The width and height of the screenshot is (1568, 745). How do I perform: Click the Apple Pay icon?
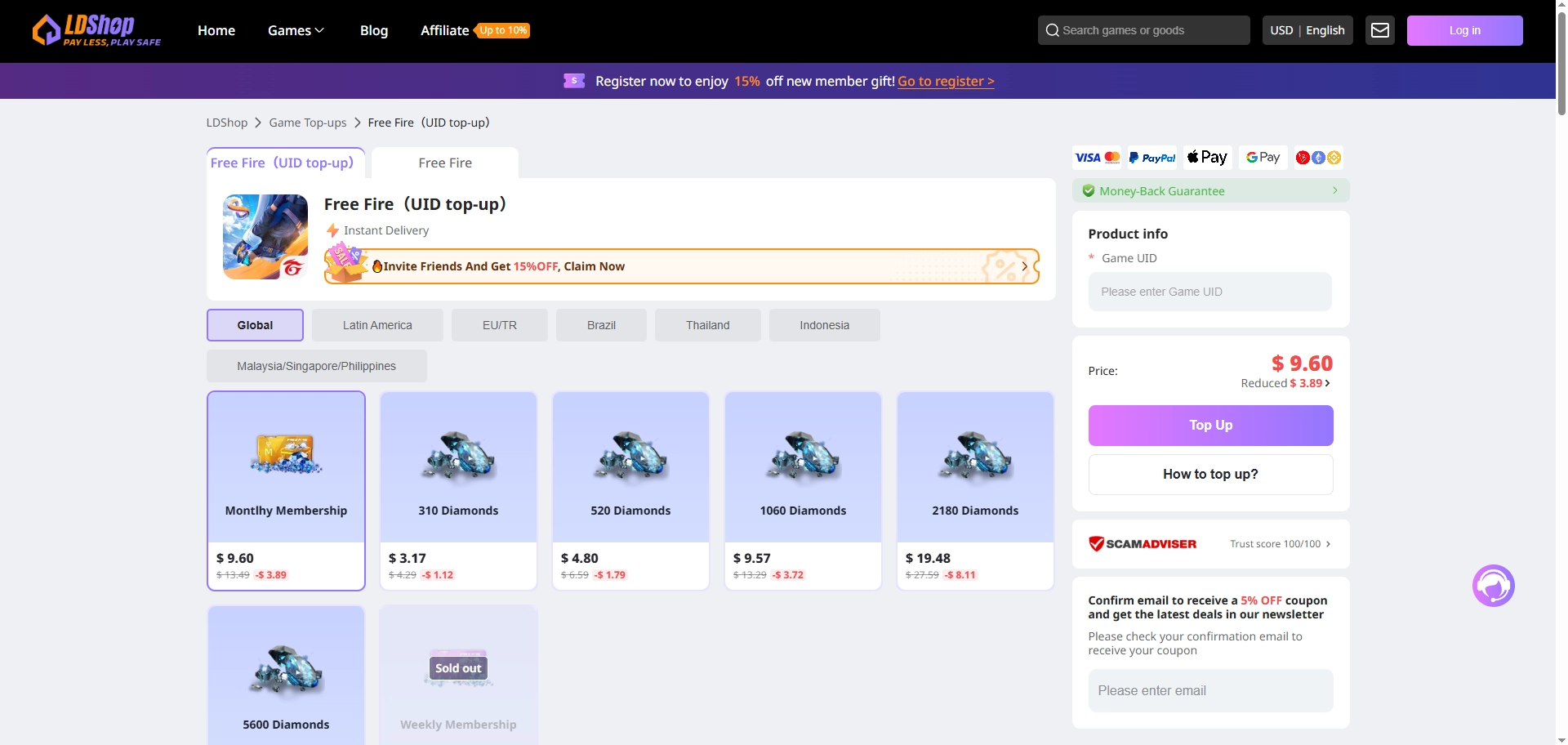point(1208,158)
